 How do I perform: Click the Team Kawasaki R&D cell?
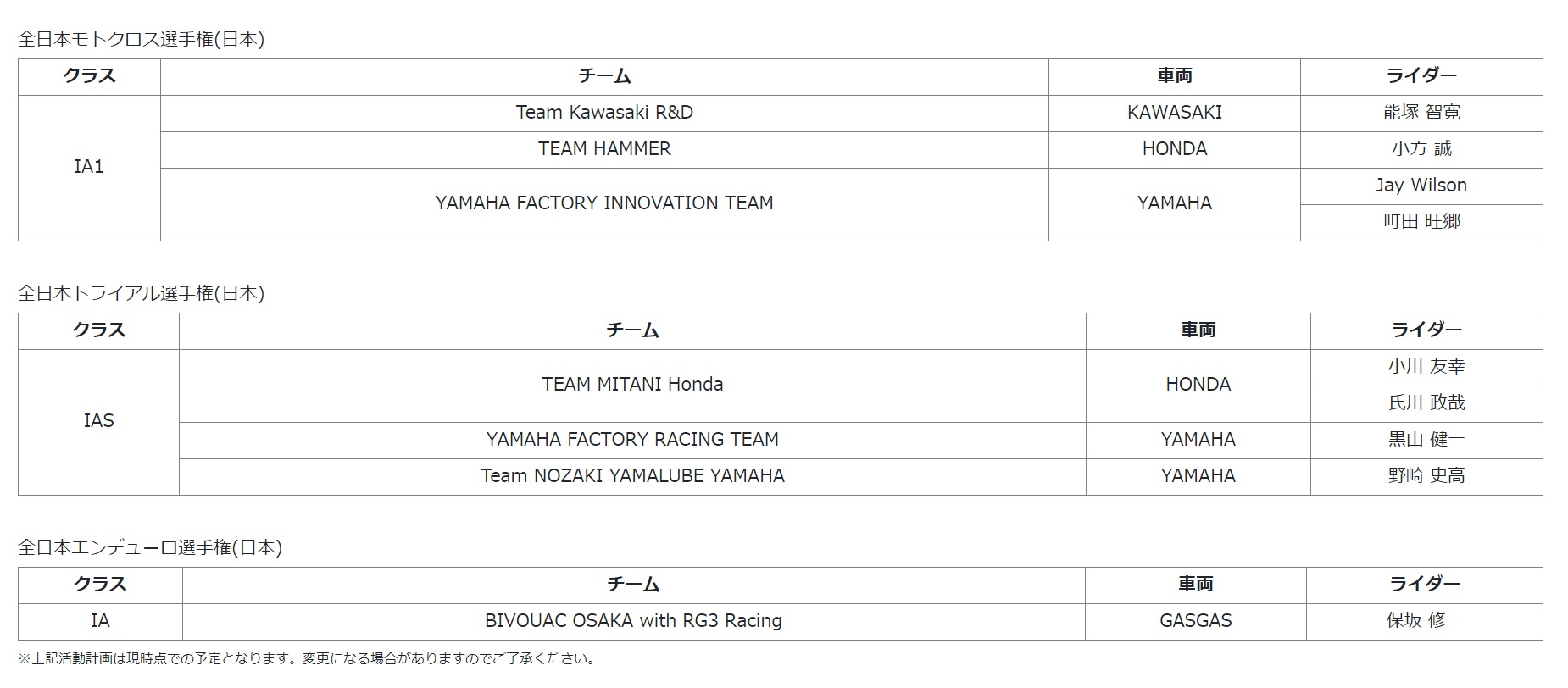tap(604, 113)
